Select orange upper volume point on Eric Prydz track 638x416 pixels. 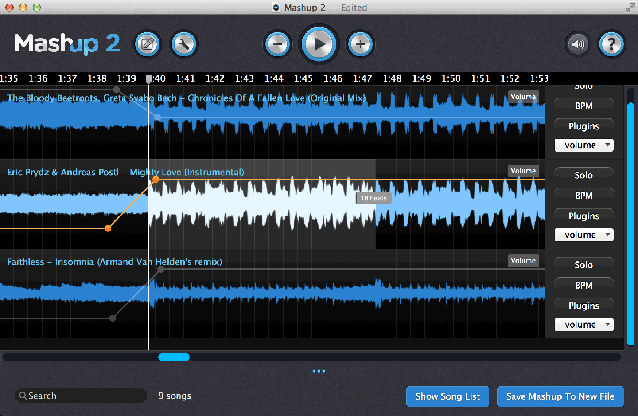155,180
